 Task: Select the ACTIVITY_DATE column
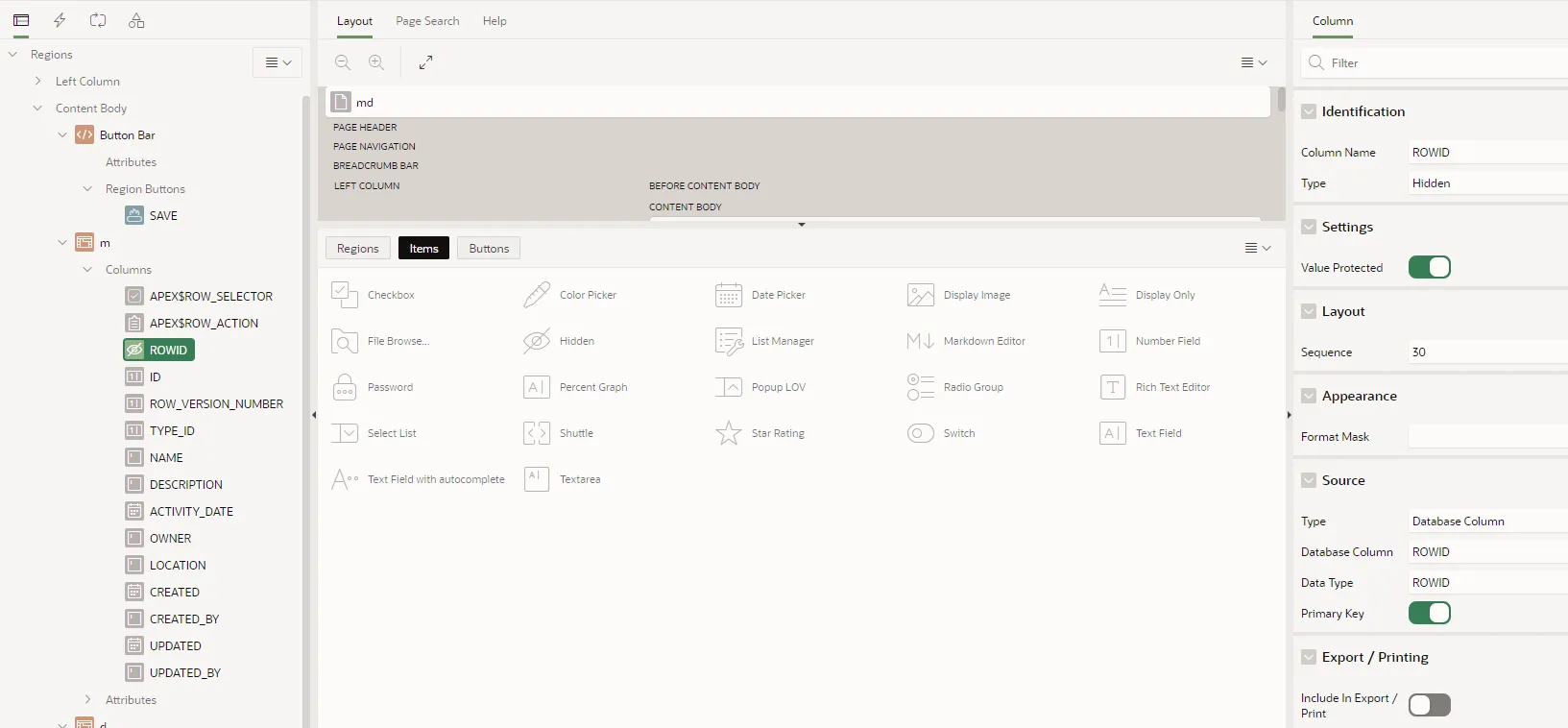(x=180, y=512)
